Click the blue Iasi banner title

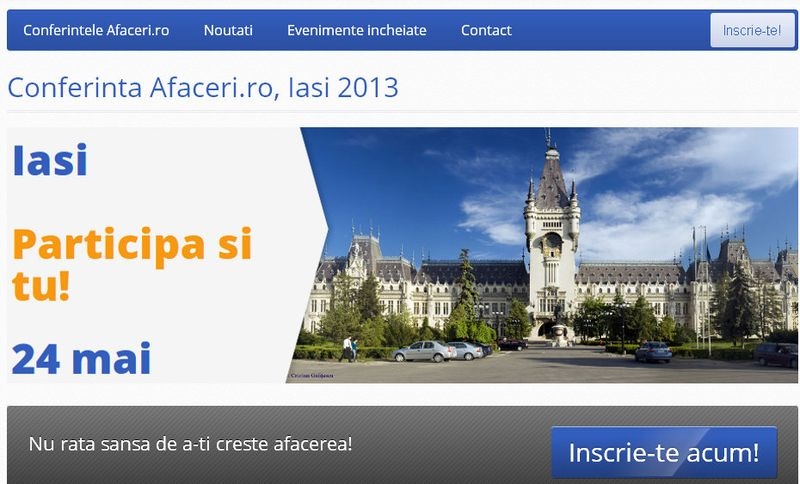[x=50, y=160]
